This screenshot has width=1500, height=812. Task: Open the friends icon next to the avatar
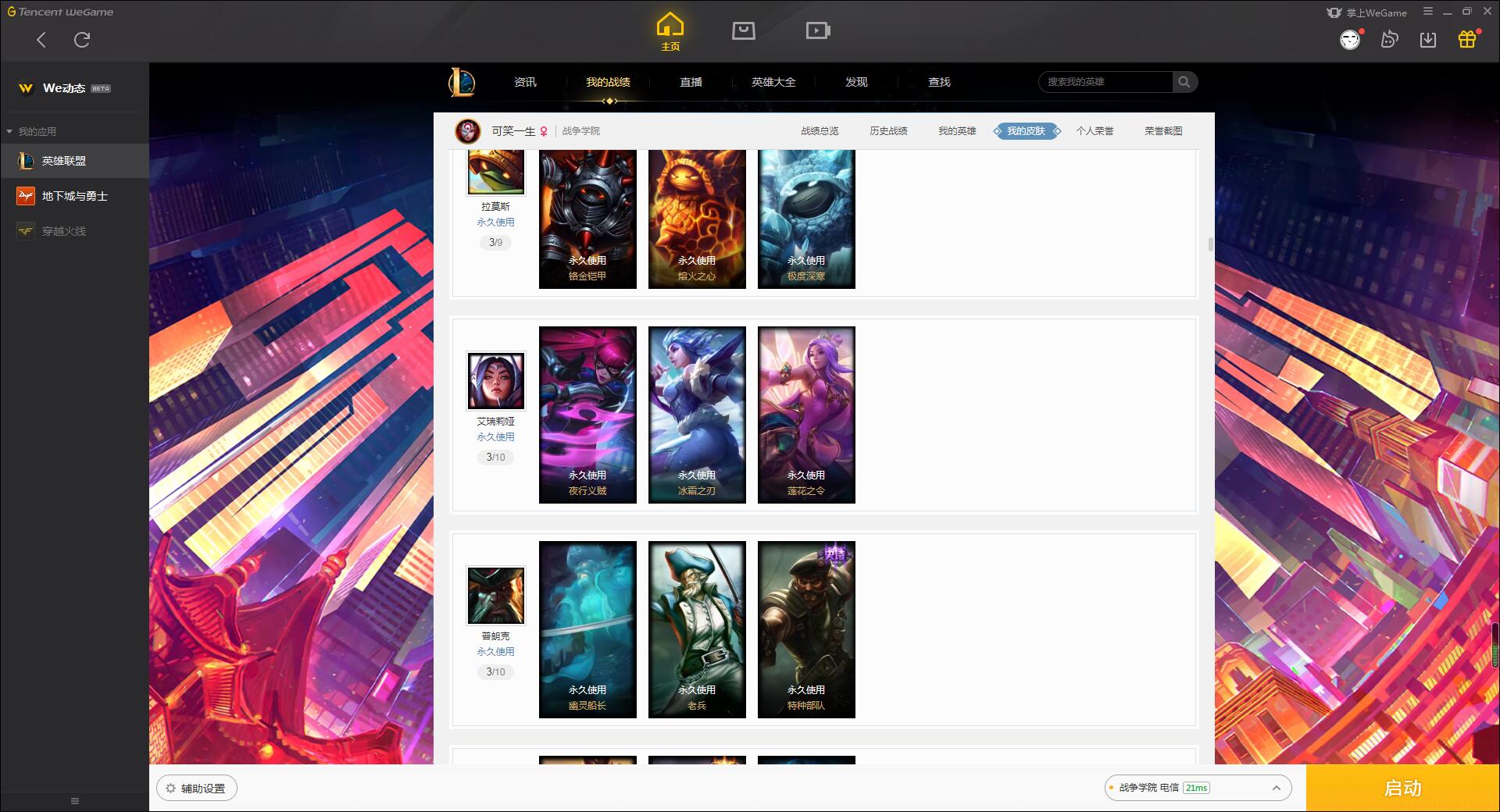[1389, 39]
